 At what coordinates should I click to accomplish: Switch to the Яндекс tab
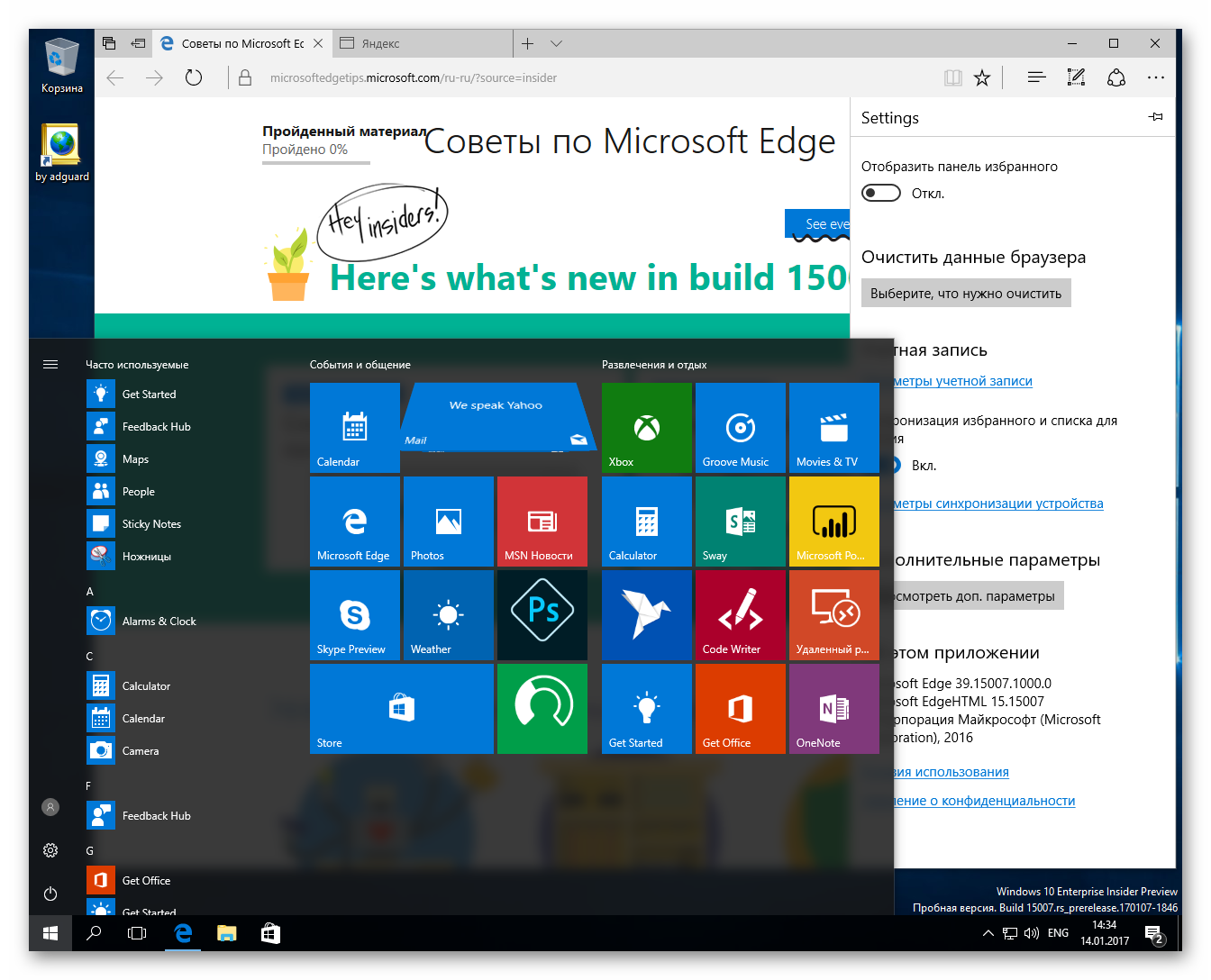(x=422, y=43)
